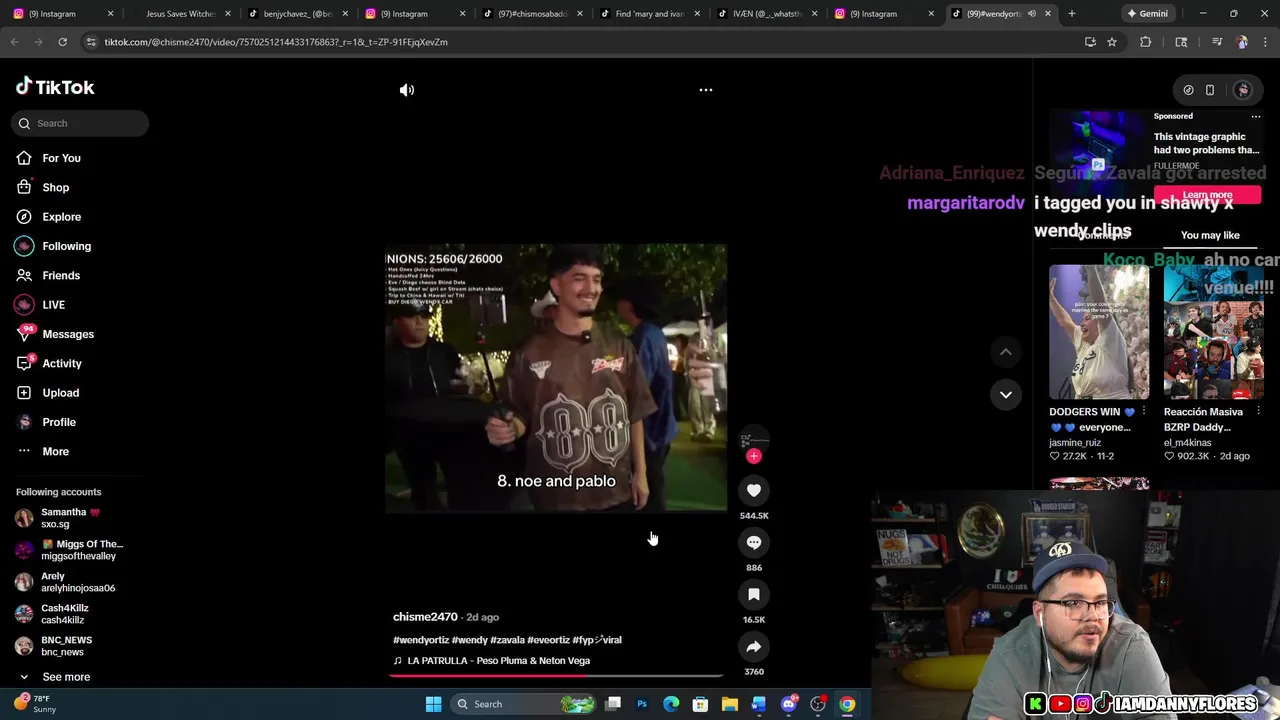Save video with the bookmark icon

pos(754,594)
